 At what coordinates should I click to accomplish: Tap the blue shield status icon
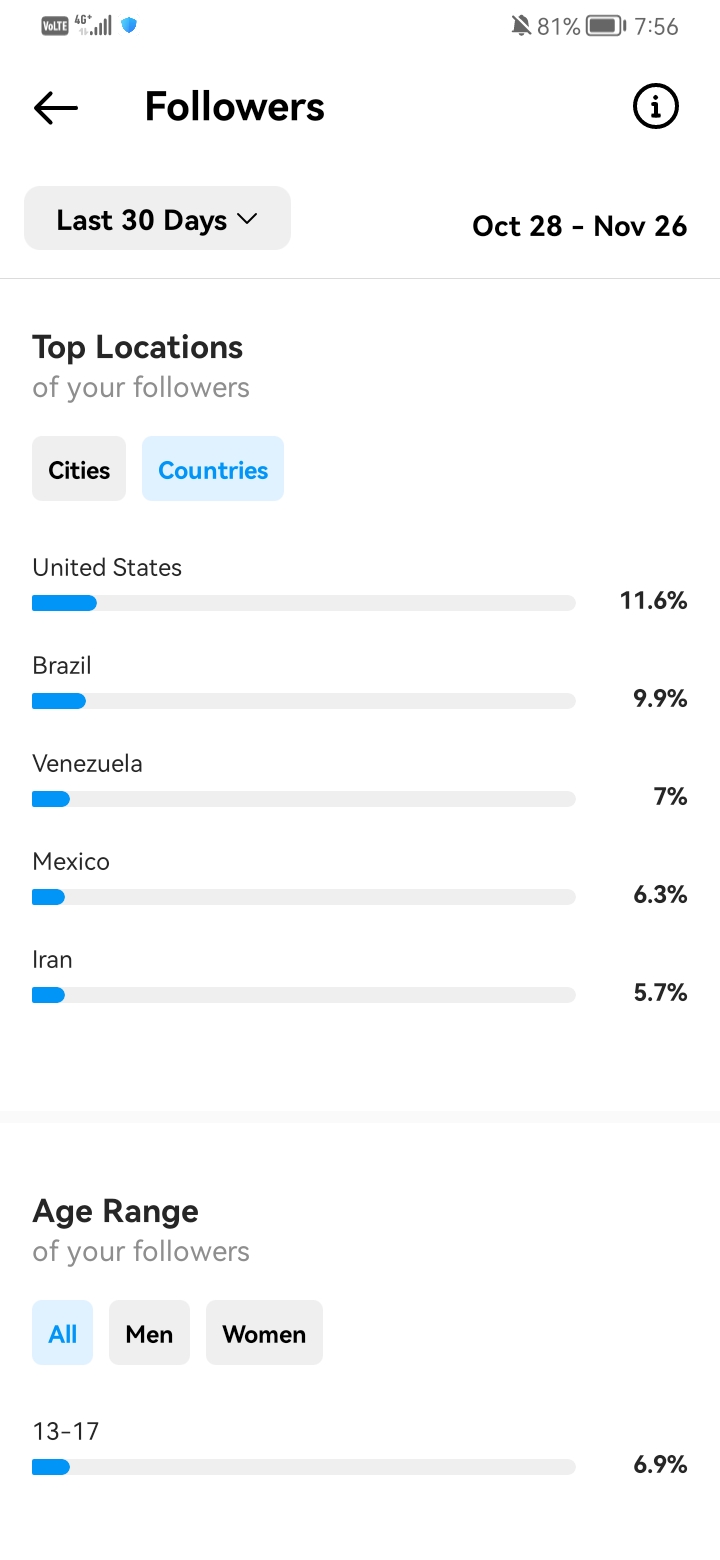coord(129,25)
